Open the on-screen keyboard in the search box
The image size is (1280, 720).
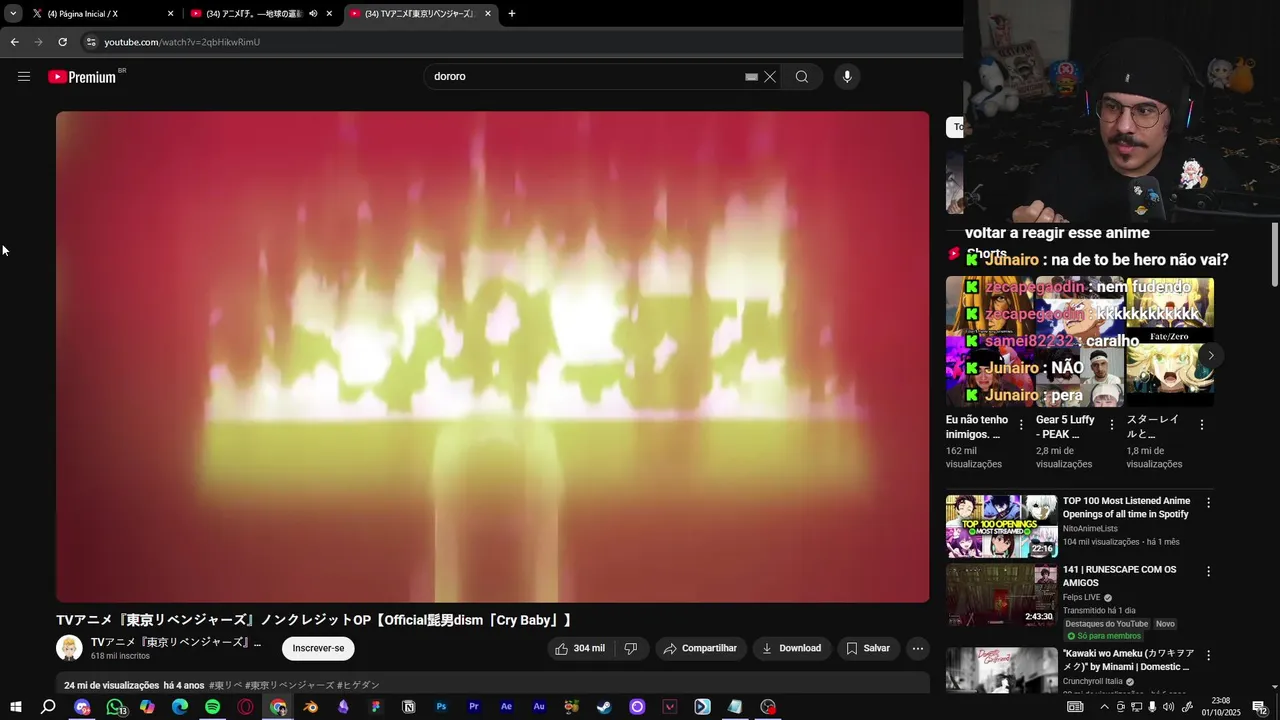pyautogui.click(x=751, y=77)
